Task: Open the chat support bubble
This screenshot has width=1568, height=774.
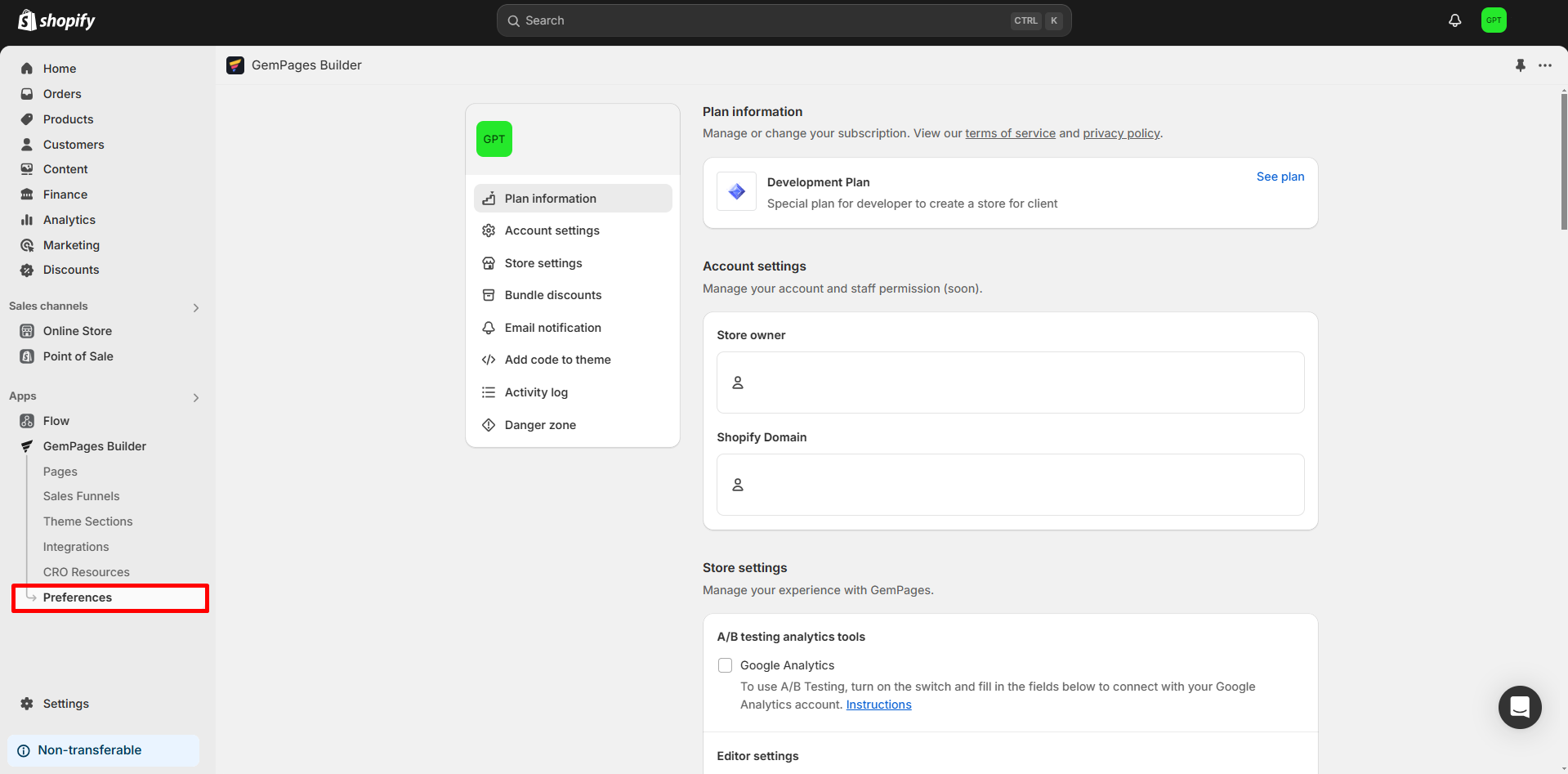Action: [x=1519, y=707]
